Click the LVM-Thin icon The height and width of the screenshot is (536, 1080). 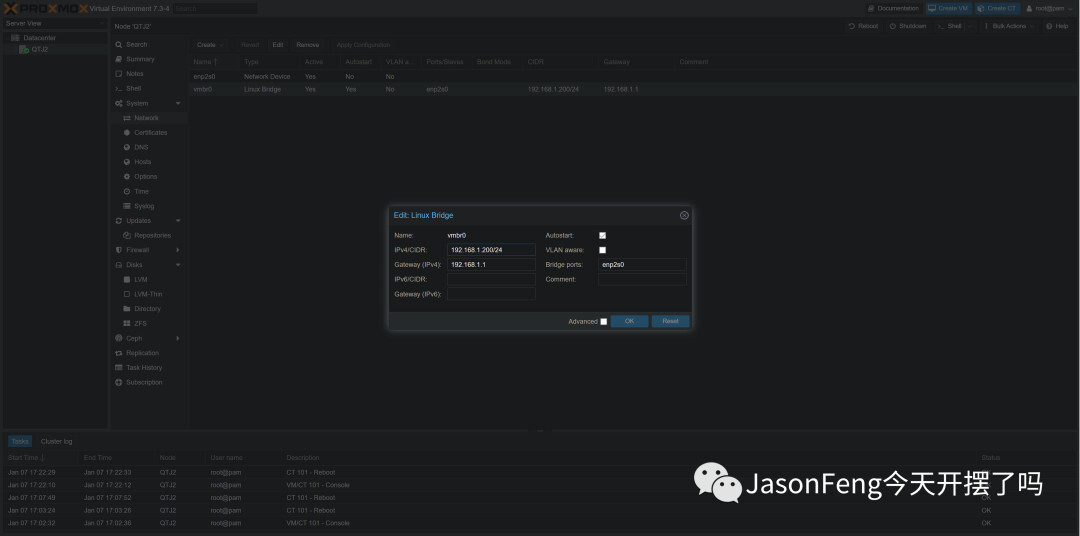pyautogui.click(x=127, y=294)
